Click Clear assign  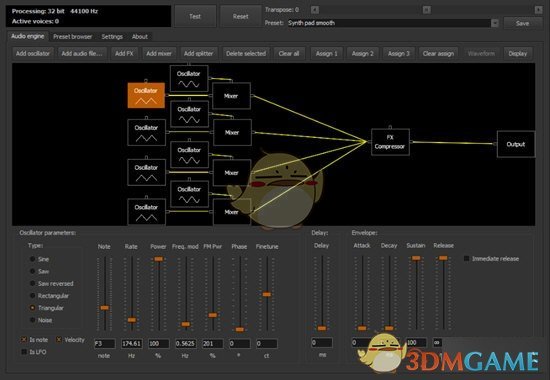click(438, 53)
